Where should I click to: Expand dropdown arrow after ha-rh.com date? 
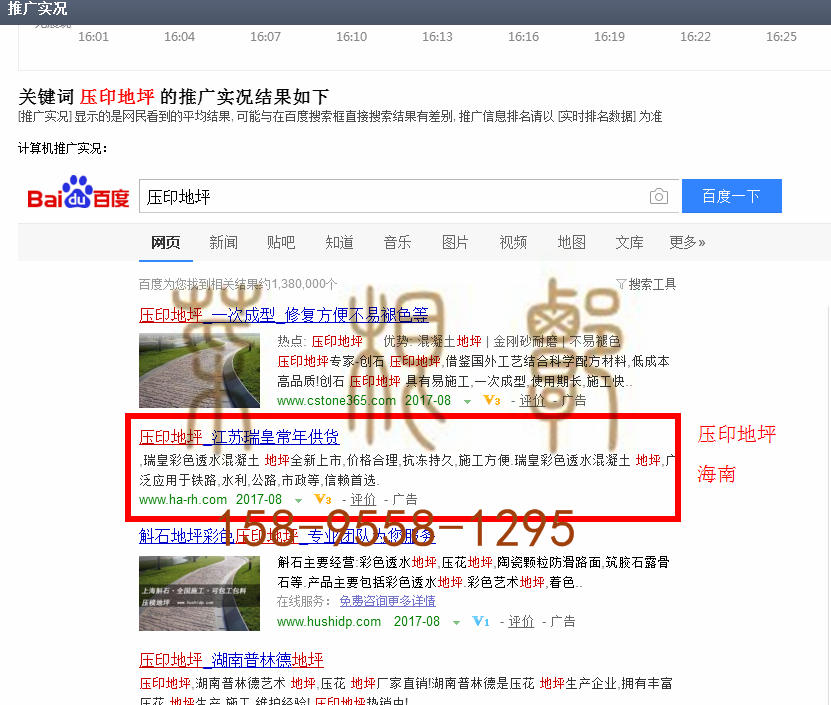(298, 501)
